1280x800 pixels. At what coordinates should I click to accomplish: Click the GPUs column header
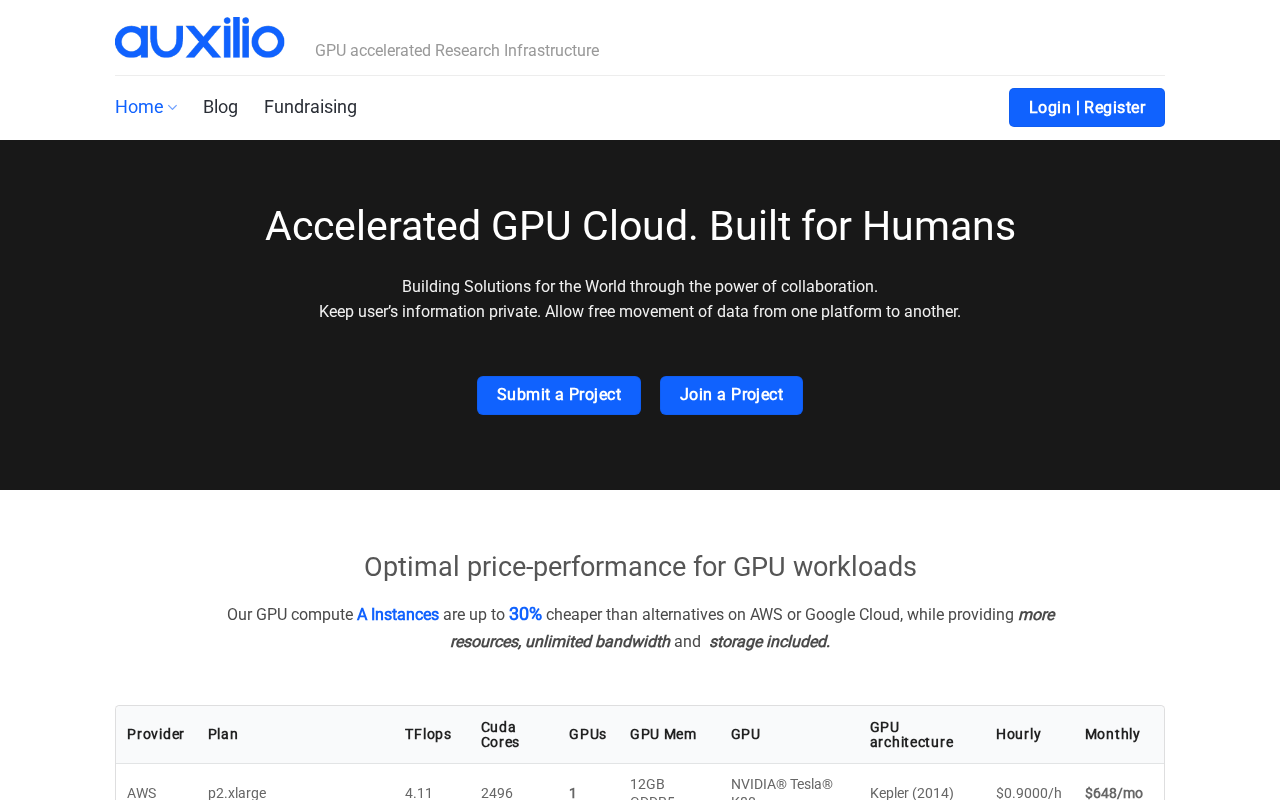[x=588, y=735]
